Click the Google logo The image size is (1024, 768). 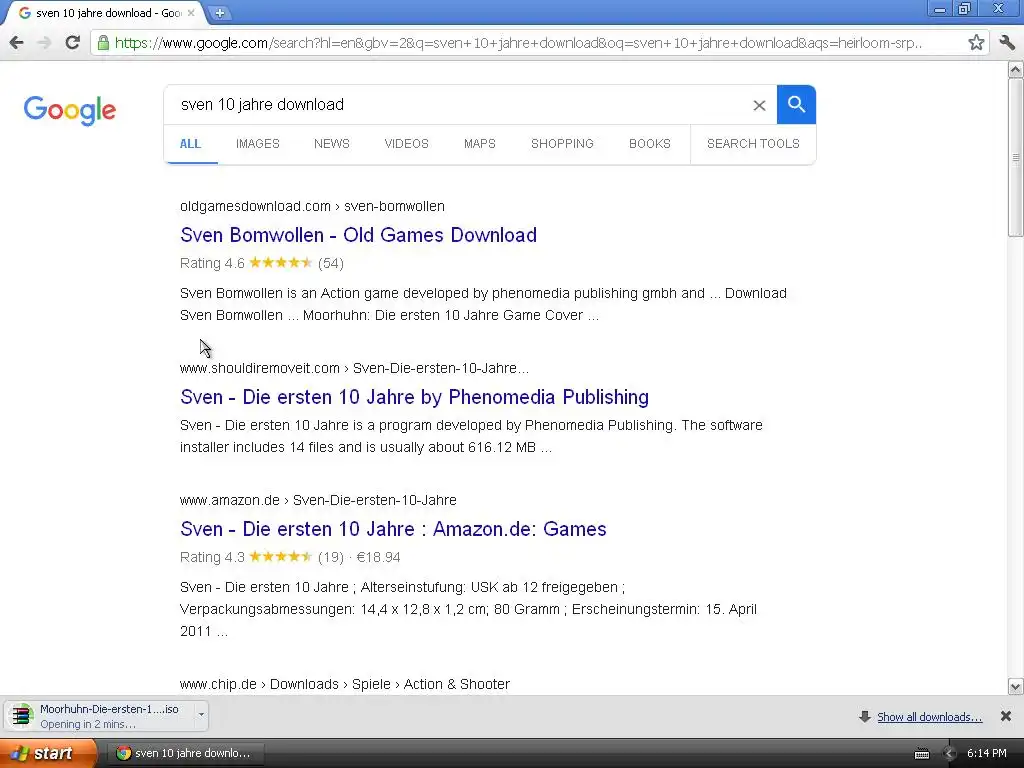(70, 110)
